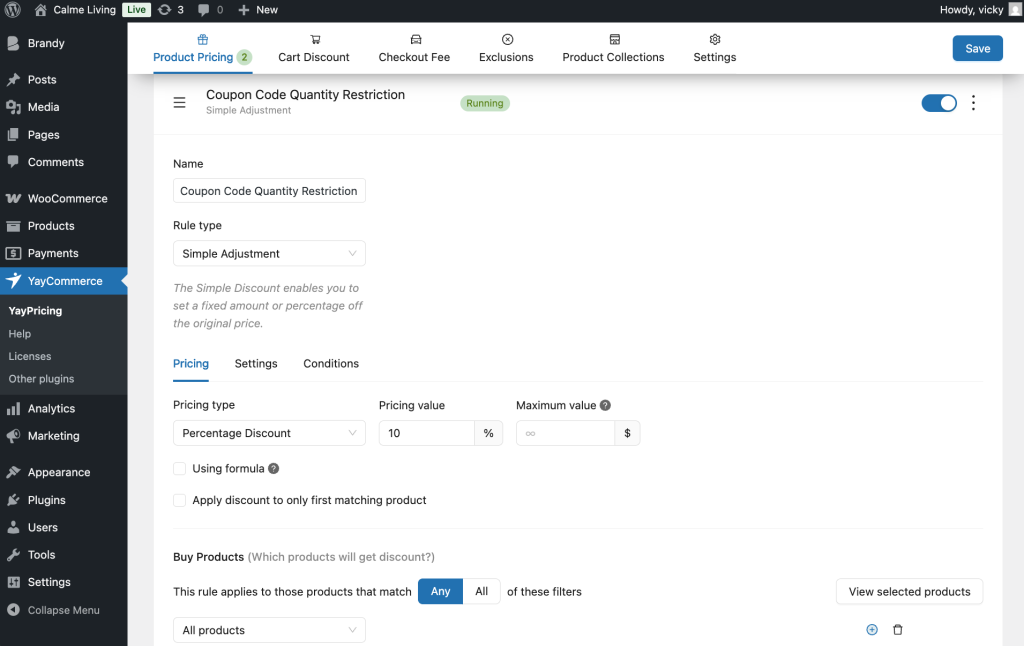Open the rule options kebab menu
Image resolution: width=1024 pixels, height=646 pixels.
973,103
